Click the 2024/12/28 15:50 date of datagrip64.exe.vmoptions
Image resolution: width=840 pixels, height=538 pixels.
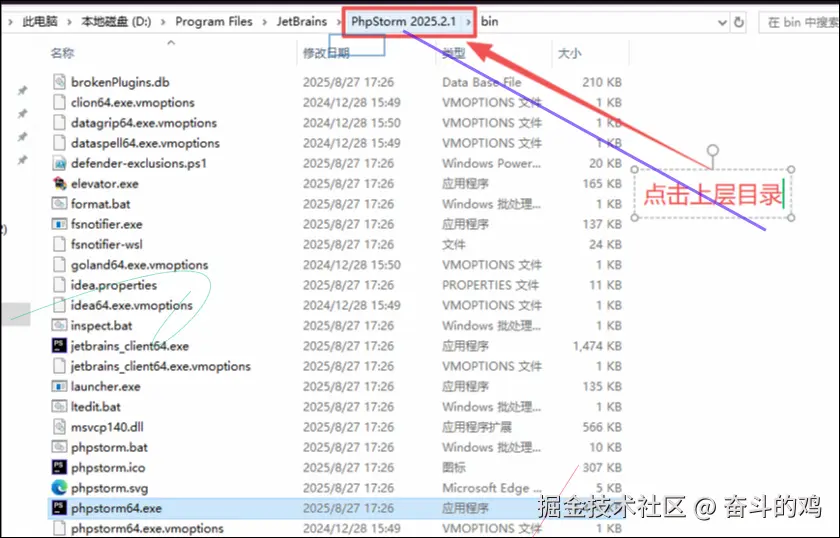point(351,123)
